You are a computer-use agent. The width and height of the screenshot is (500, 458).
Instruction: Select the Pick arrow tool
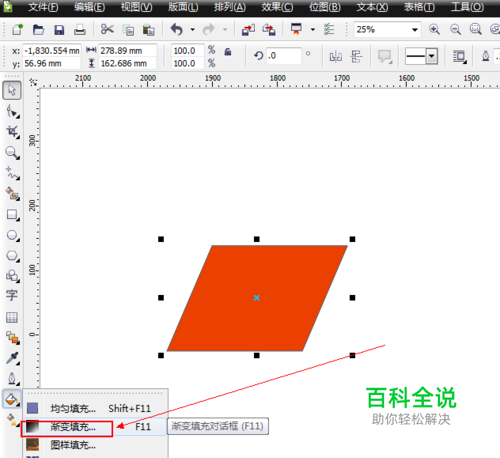(12, 90)
